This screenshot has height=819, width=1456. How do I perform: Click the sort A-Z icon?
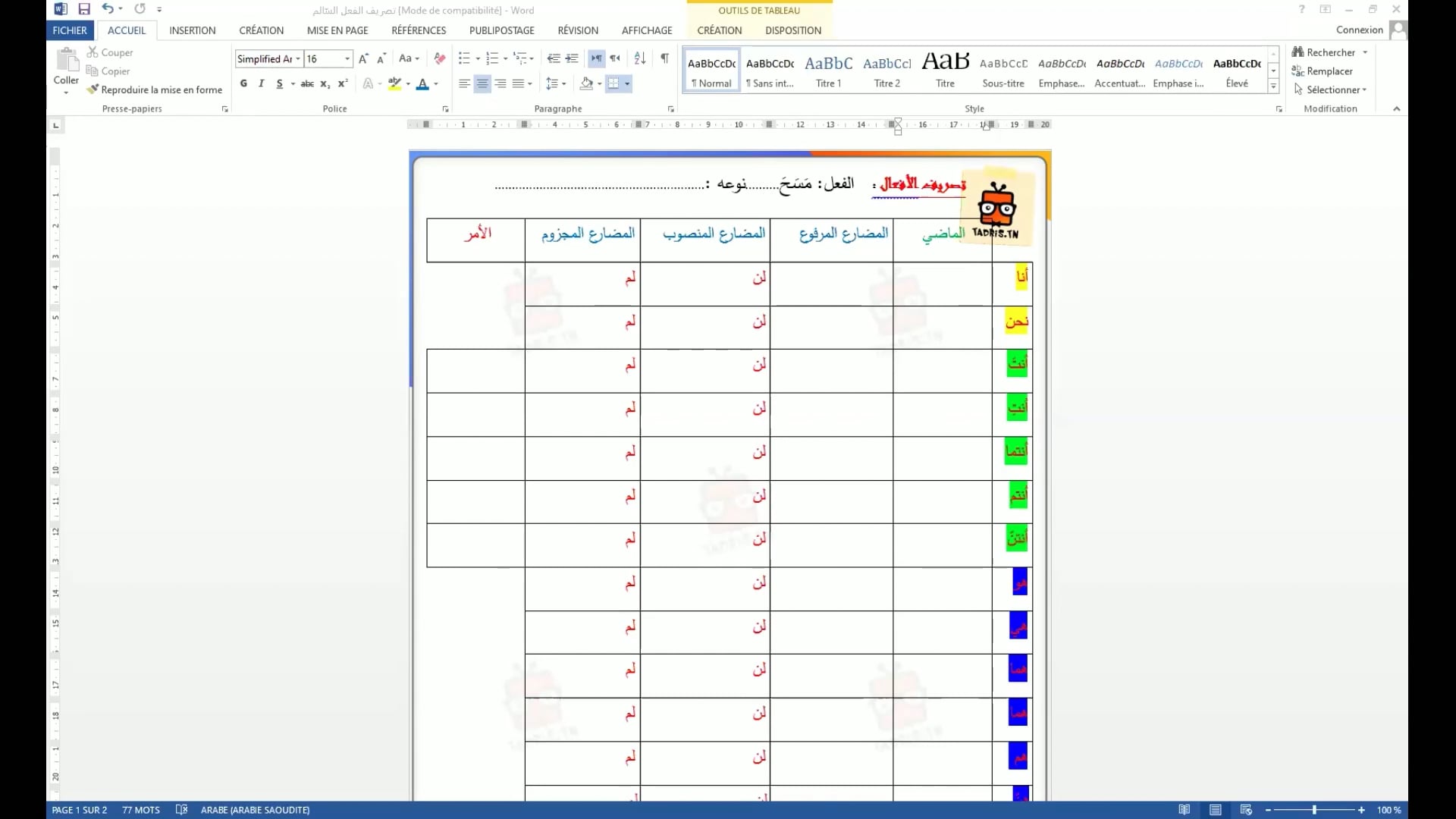640,58
